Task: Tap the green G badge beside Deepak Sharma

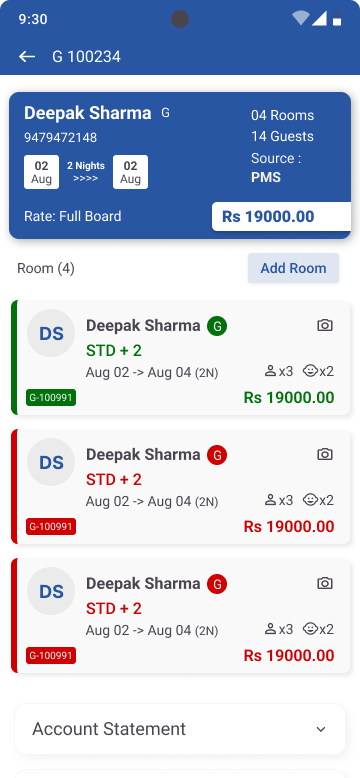Action: (217, 326)
